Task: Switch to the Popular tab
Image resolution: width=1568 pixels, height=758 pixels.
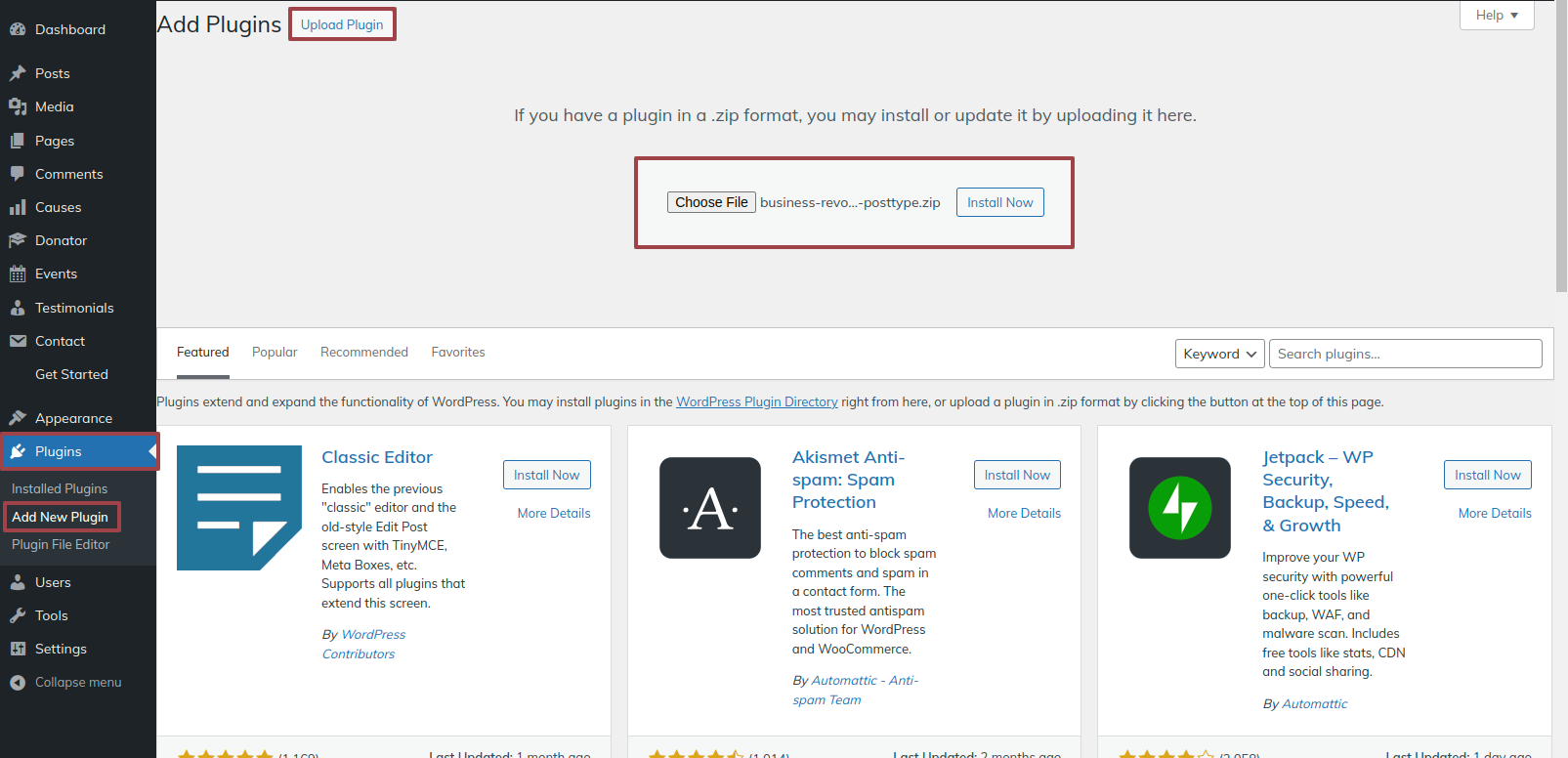Action: click(x=275, y=353)
